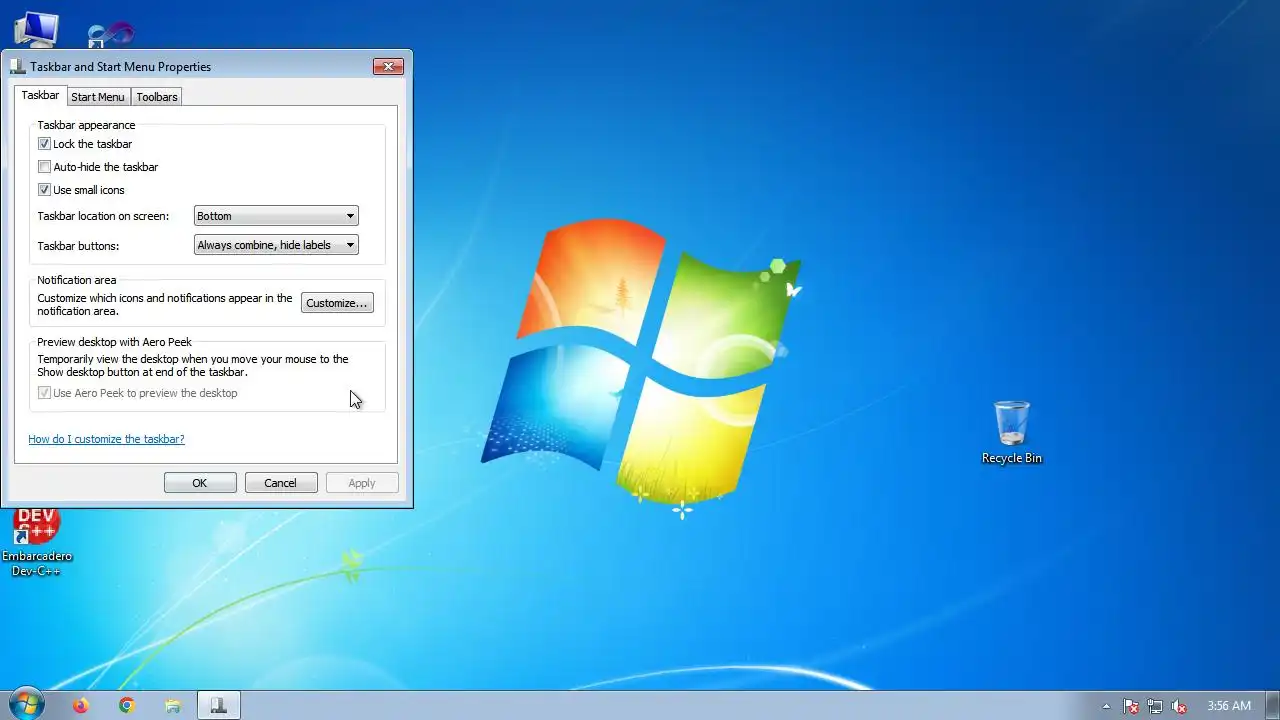
Task: Click the Show desktop button at the taskbar end
Action: click(1273, 706)
